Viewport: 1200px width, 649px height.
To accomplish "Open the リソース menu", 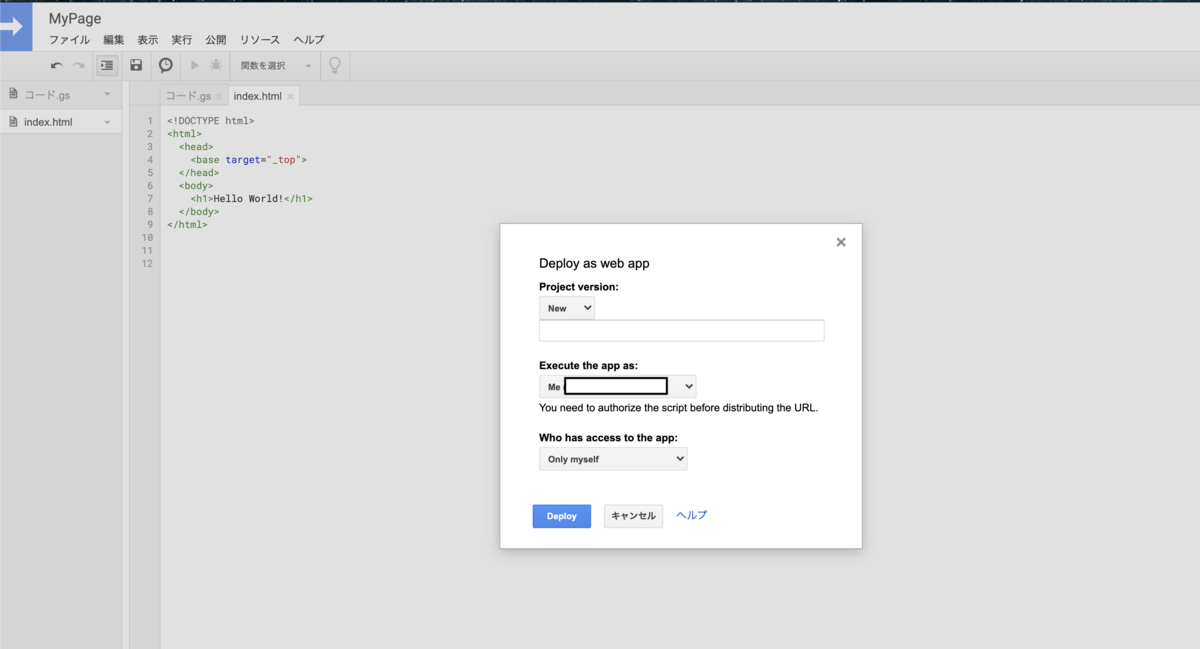I will [260, 40].
